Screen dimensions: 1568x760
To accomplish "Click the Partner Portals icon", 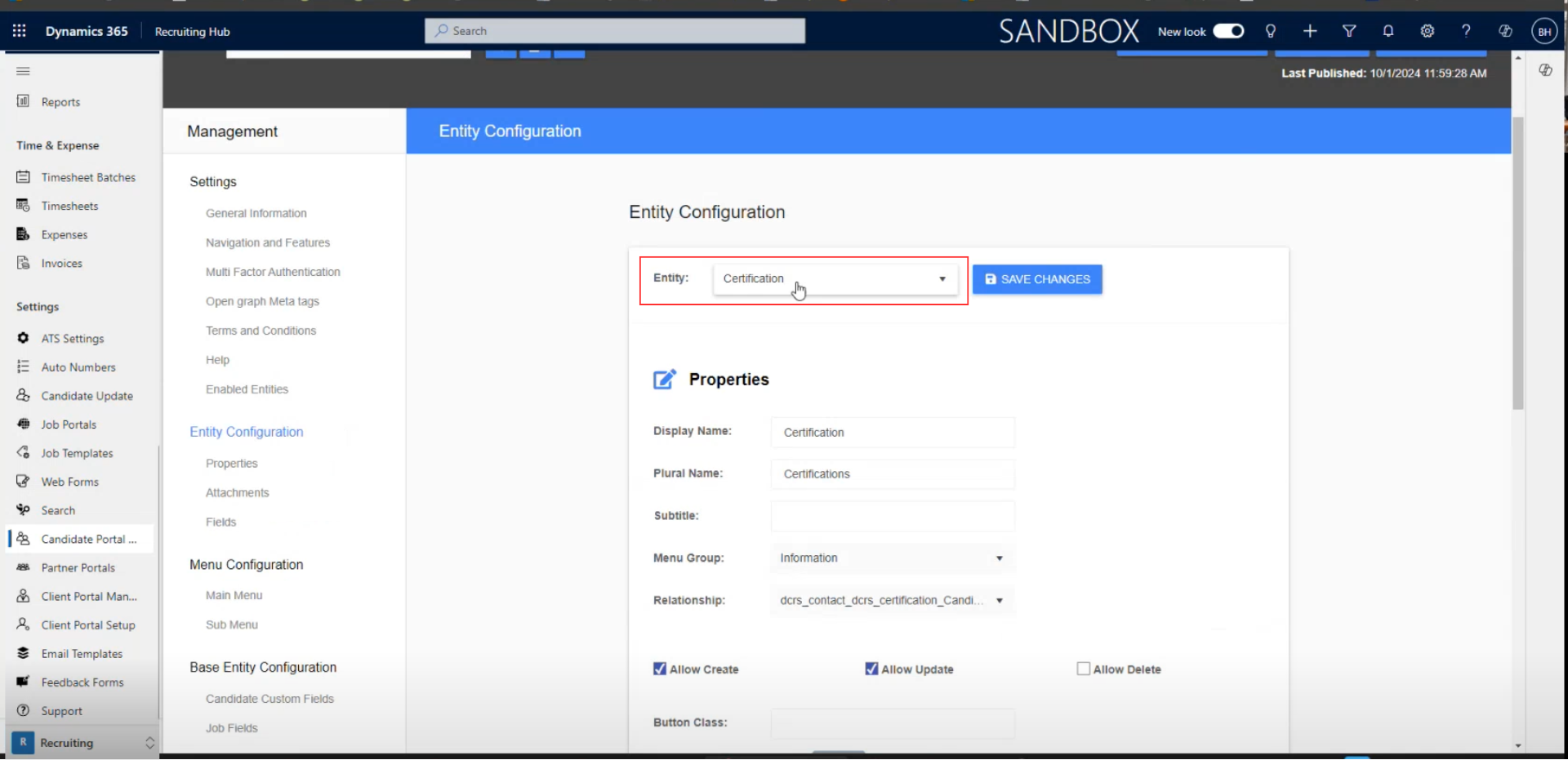I will click(23, 567).
